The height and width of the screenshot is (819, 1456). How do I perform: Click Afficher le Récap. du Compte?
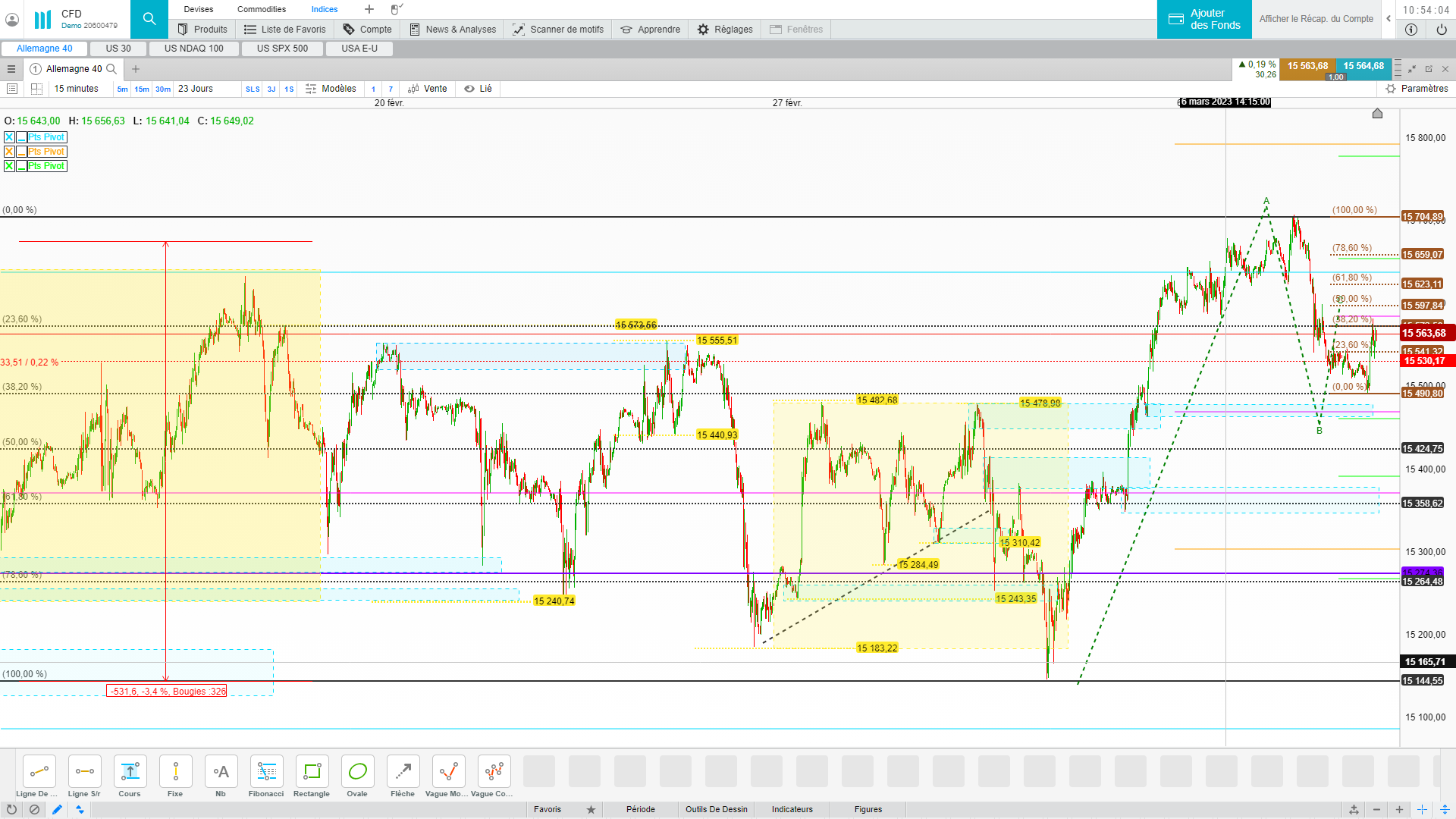(1316, 19)
